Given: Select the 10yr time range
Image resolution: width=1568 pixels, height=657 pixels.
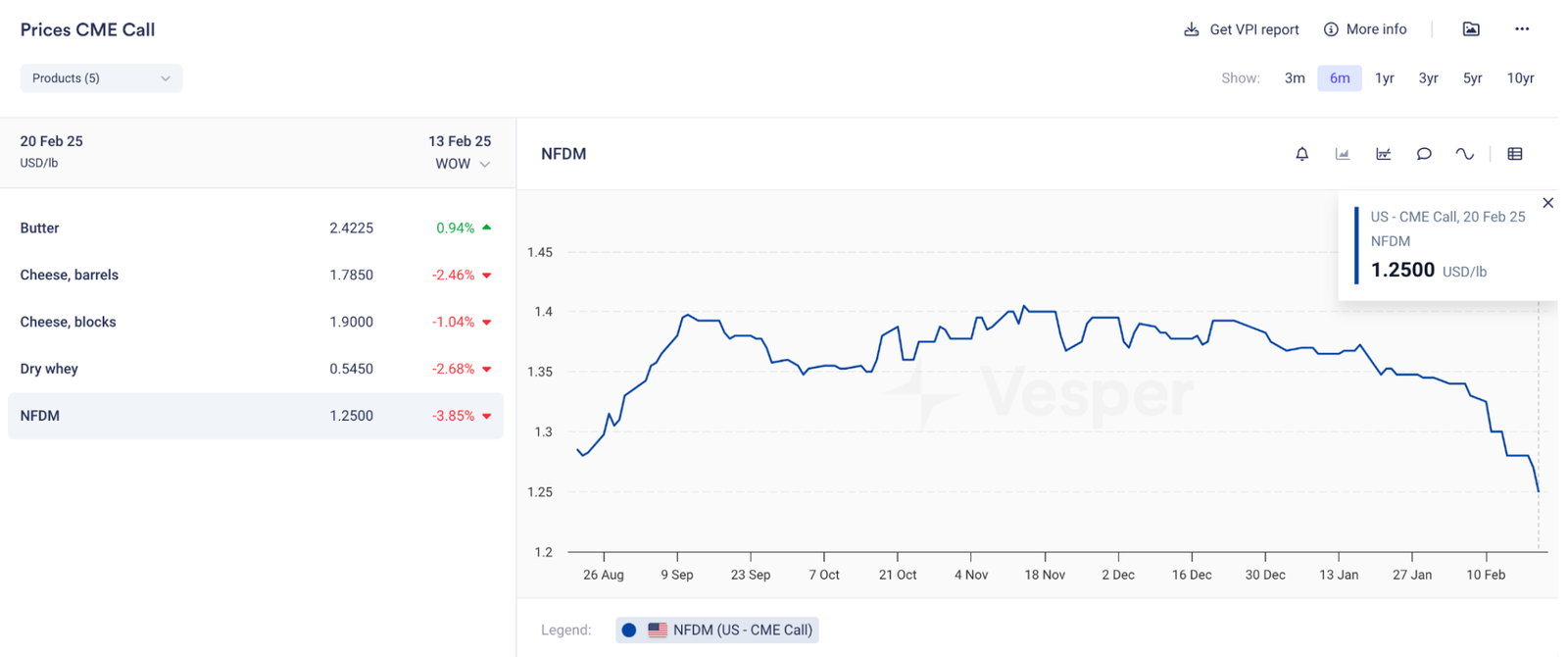Looking at the screenshot, I should (1520, 78).
